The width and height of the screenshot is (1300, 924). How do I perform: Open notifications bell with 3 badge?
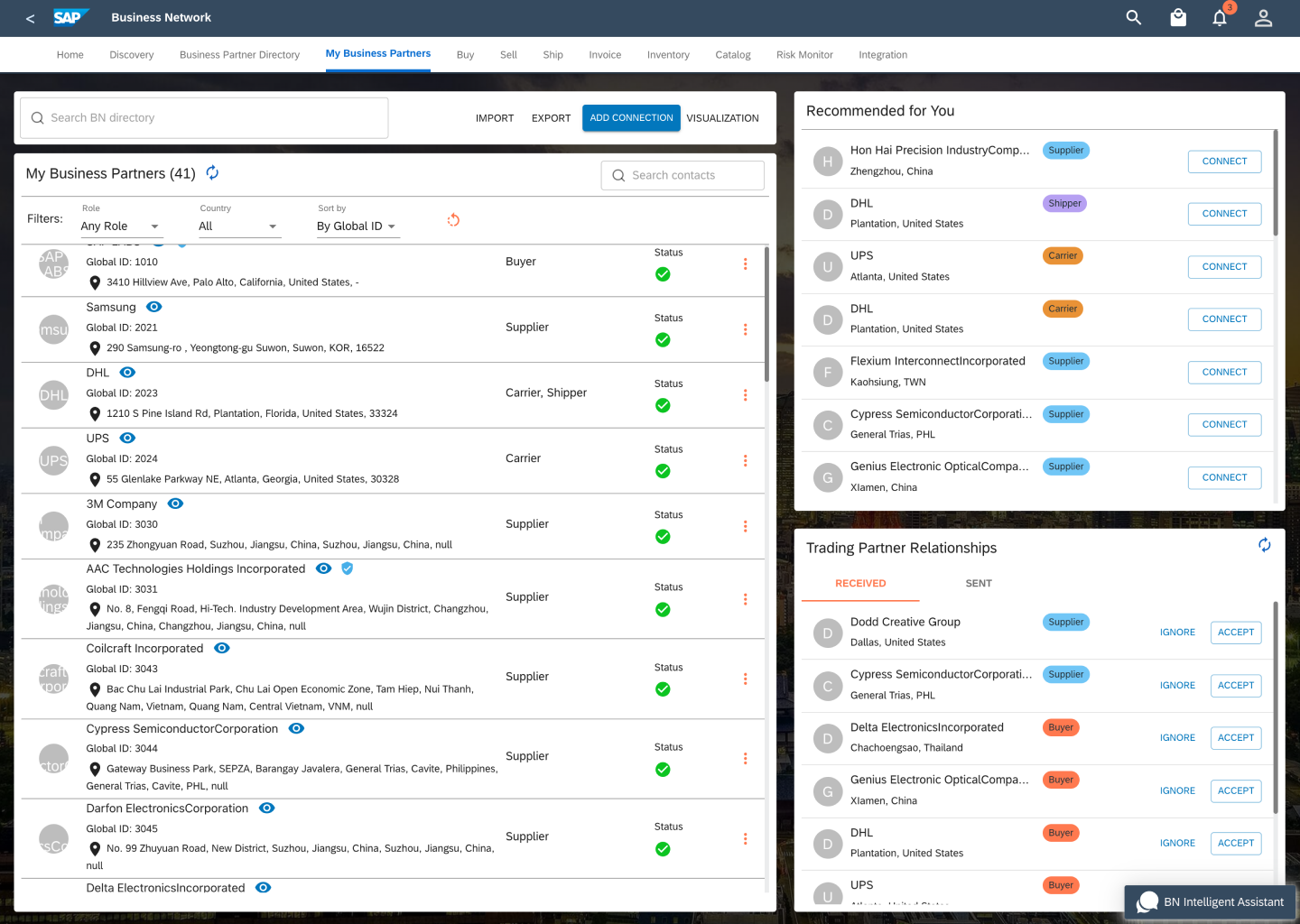point(1220,17)
